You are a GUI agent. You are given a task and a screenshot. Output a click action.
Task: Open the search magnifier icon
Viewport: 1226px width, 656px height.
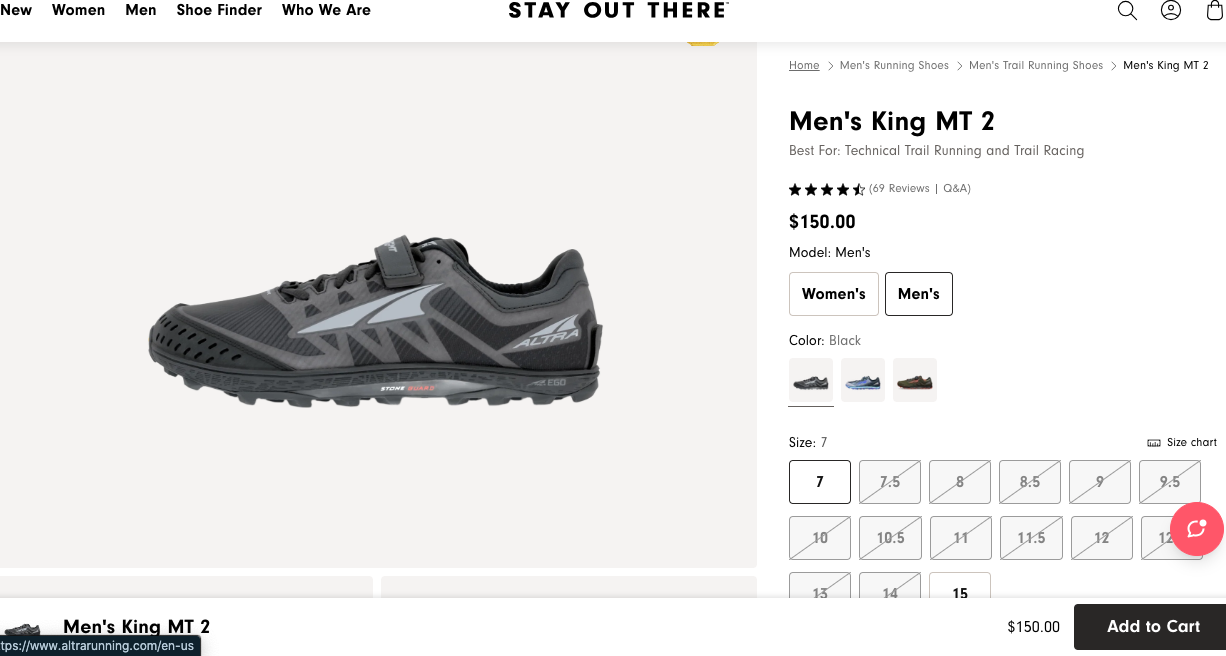coord(1127,11)
